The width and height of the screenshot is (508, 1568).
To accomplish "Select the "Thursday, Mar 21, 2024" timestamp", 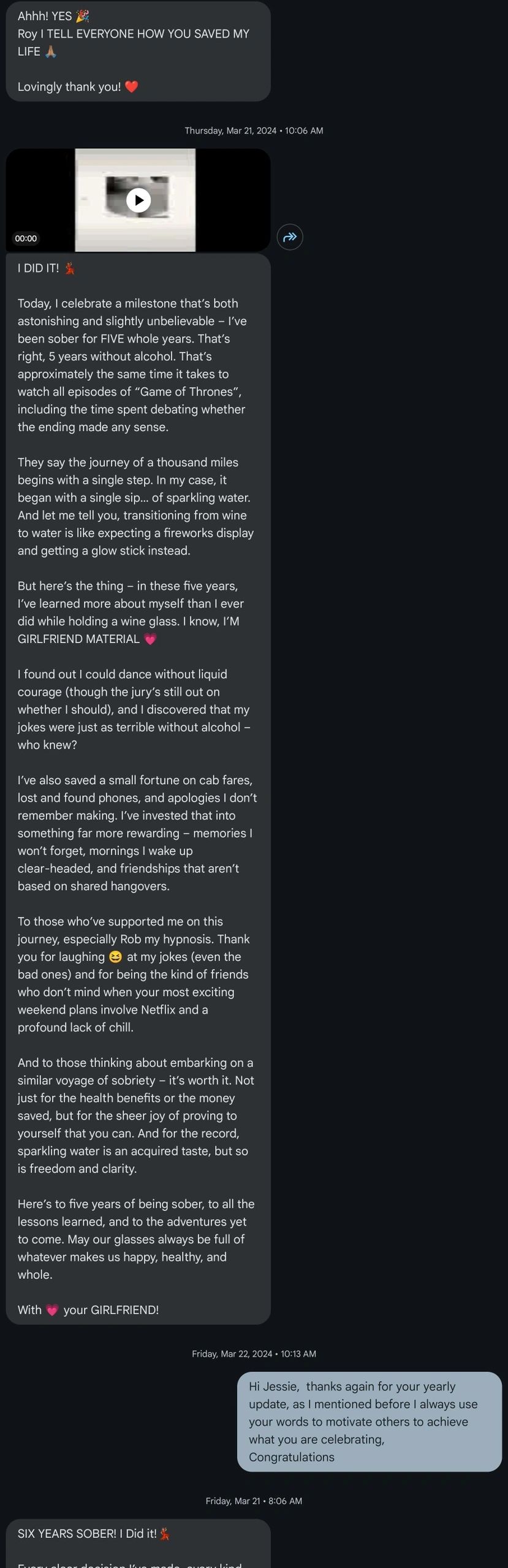I will 254,130.
